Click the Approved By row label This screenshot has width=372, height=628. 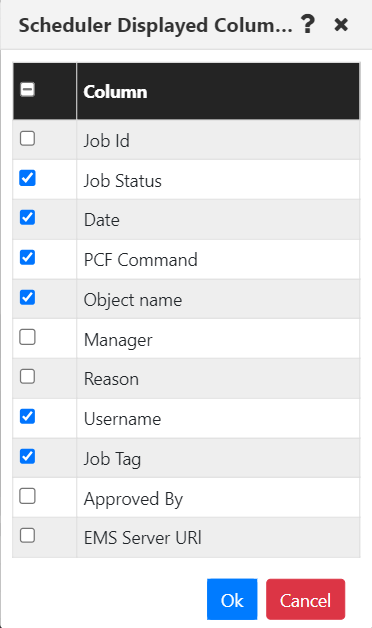133,499
